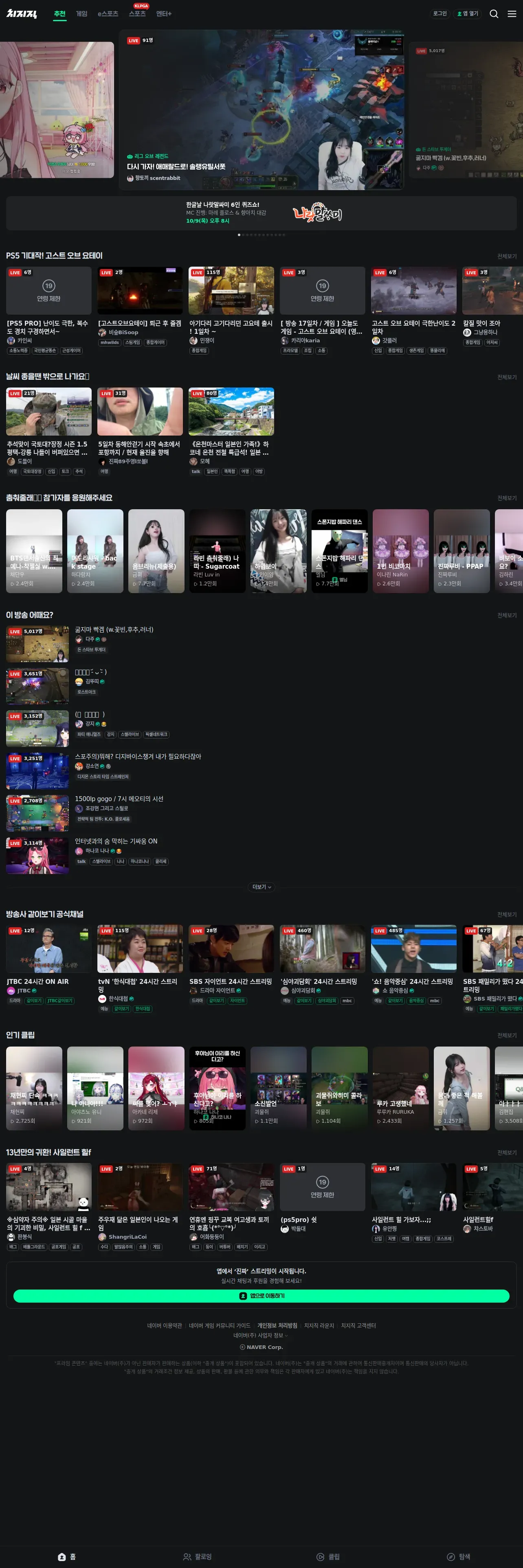Image resolution: width=523 pixels, height=1568 pixels.
Task: Go to 홈 in the bottom navigation
Action: [x=67, y=1557]
